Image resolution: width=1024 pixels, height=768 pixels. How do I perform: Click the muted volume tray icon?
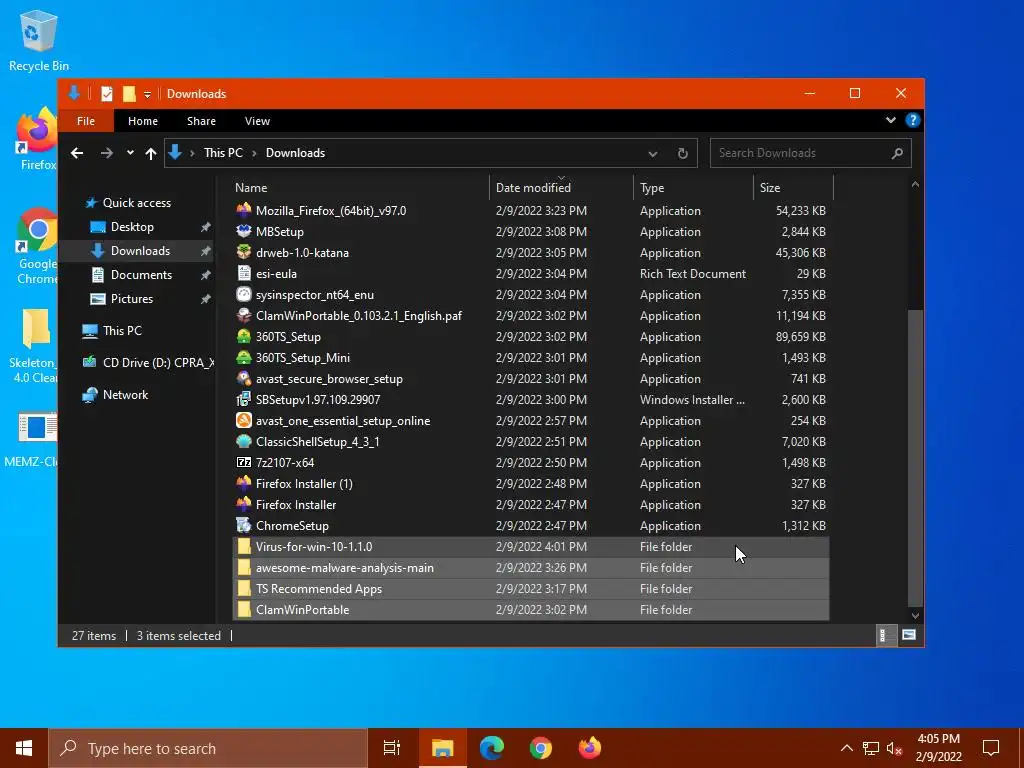click(x=894, y=748)
